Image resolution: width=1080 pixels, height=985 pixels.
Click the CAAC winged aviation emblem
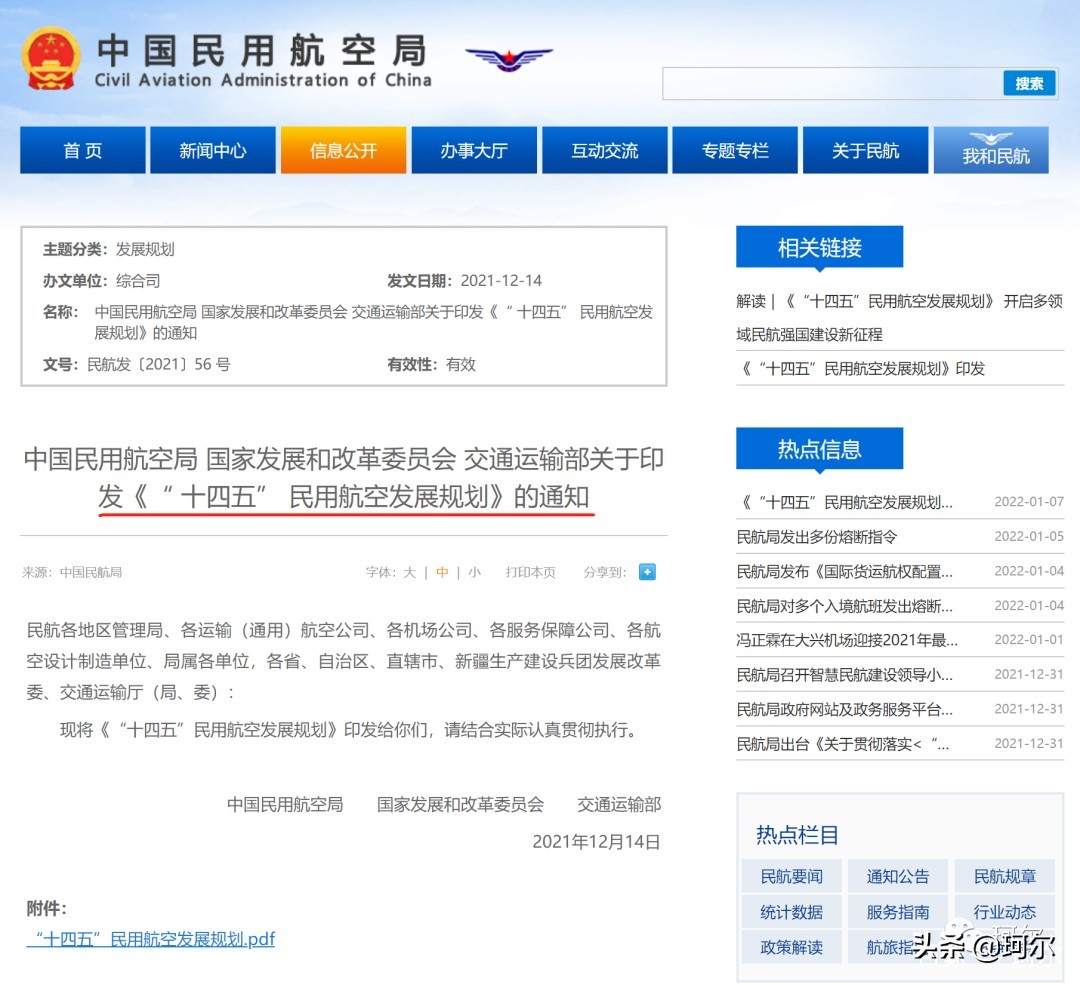(508, 58)
